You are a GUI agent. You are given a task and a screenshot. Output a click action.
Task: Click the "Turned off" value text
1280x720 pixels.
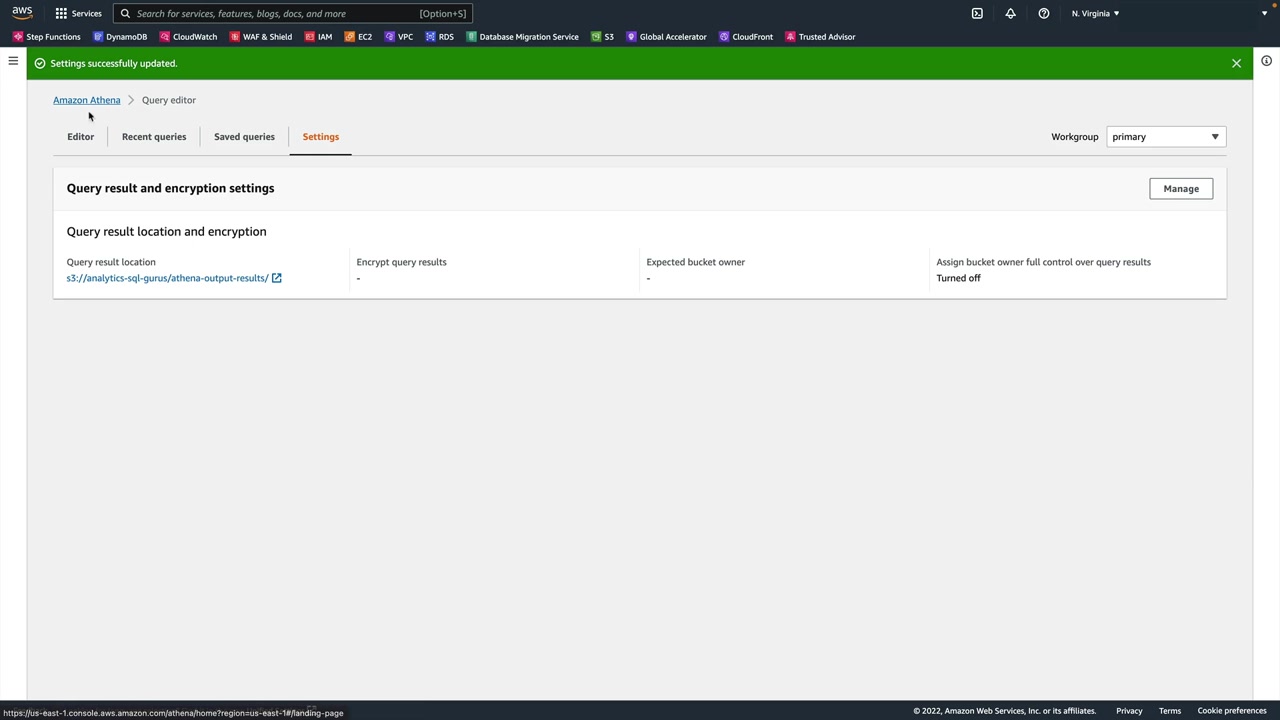pos(959,278)
